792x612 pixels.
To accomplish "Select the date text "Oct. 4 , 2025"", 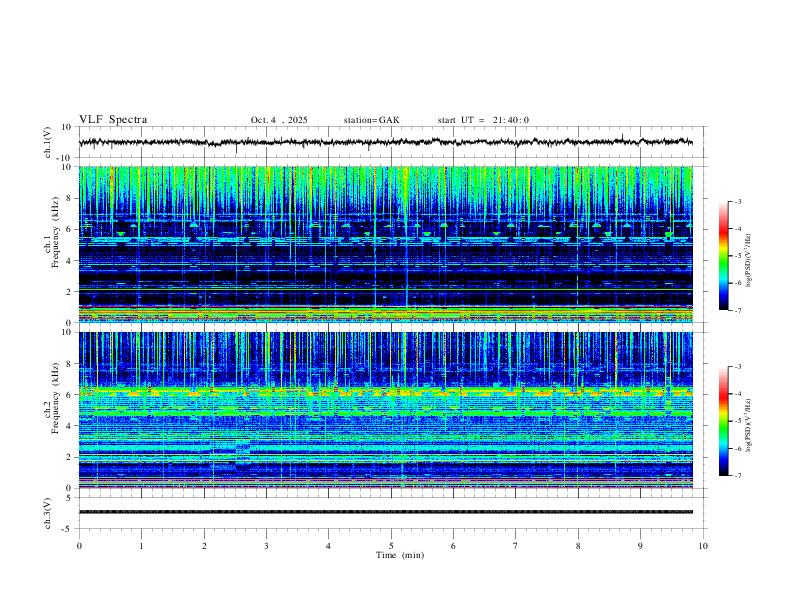I will click(279, 120).
